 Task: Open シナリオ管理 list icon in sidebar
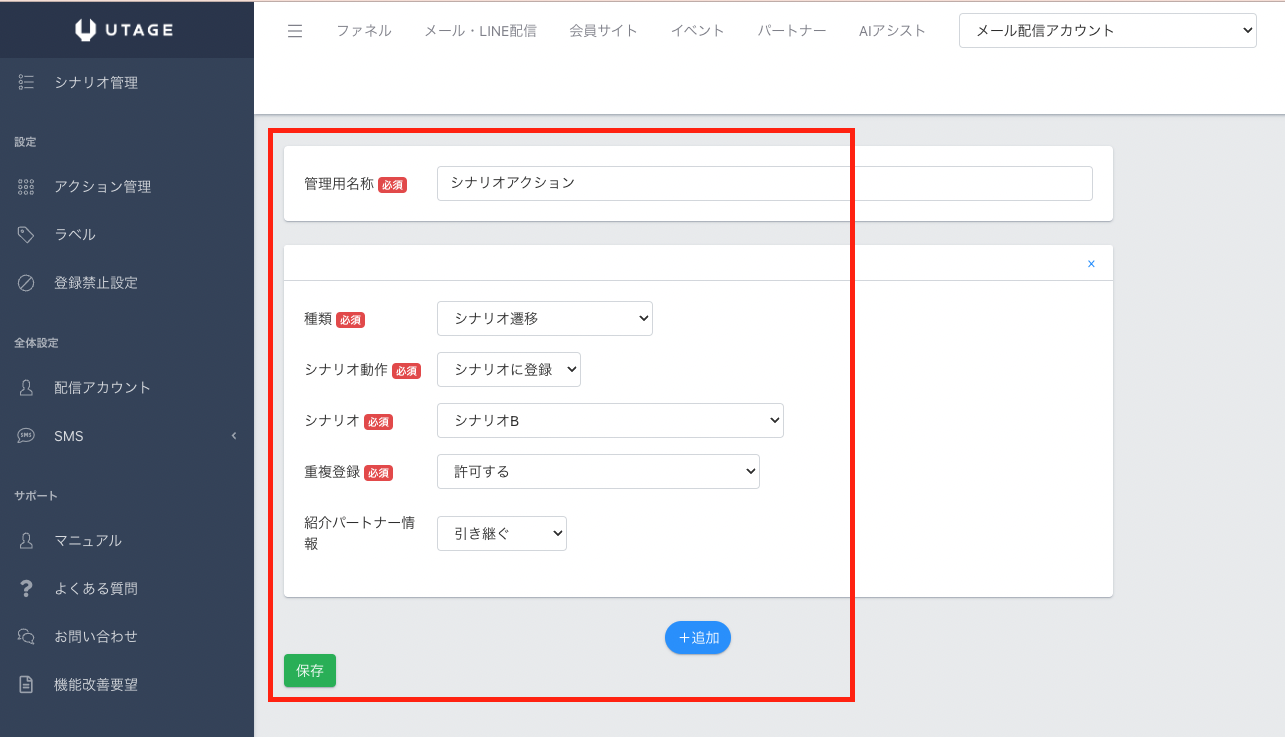coord(27,83)
